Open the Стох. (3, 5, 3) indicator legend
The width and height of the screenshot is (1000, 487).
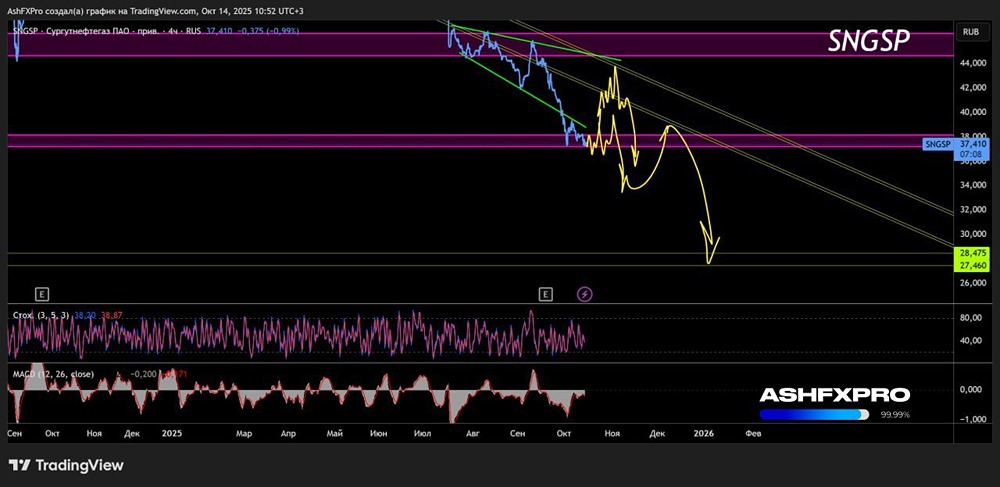pos(41,316)
